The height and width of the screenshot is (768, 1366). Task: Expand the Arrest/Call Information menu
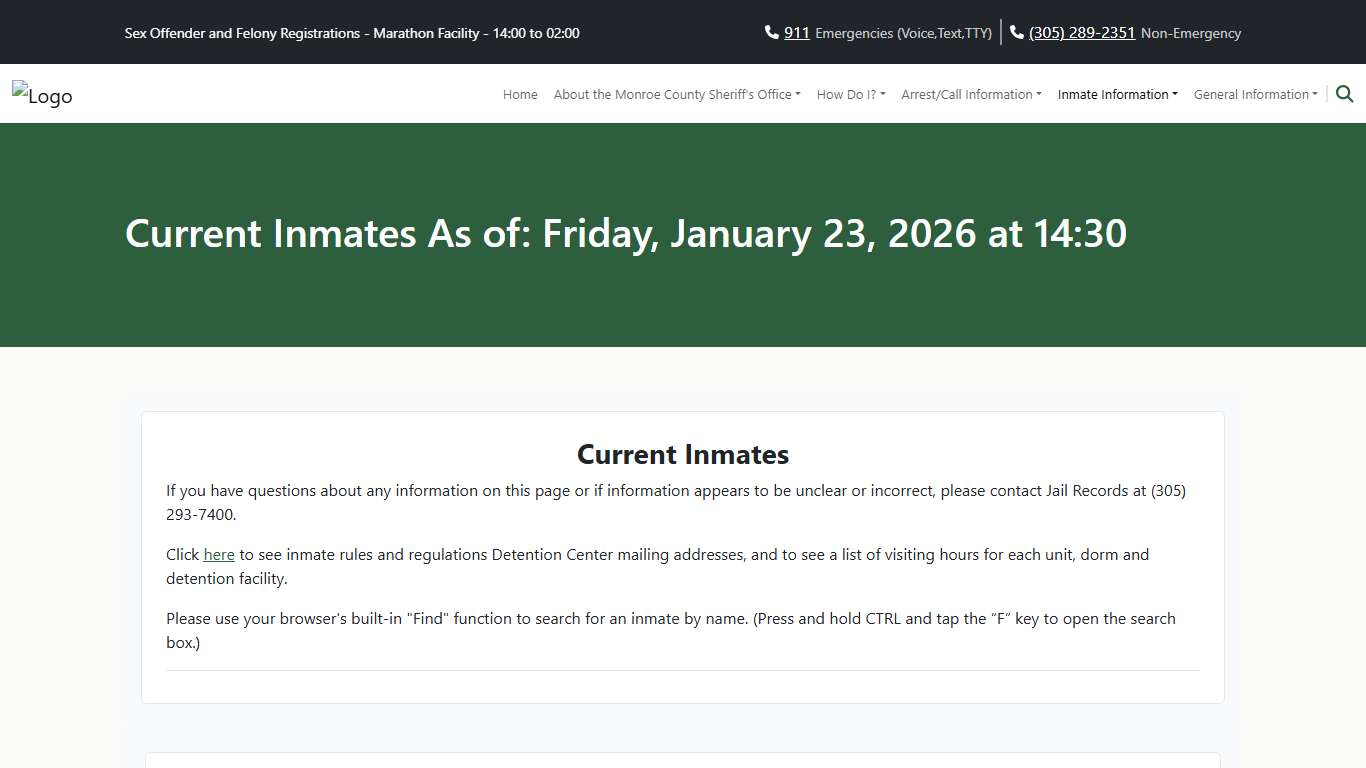click(971, 95)
